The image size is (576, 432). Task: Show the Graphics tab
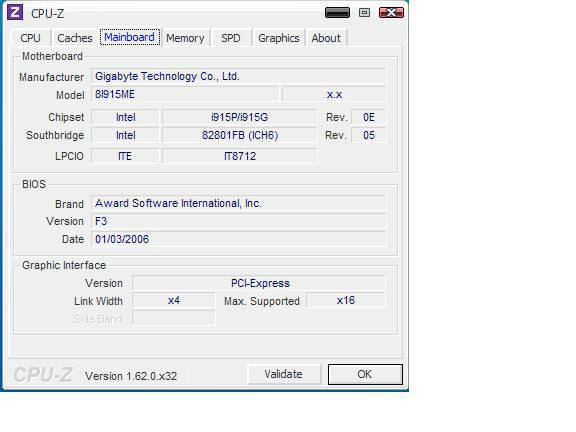(278, 38)
